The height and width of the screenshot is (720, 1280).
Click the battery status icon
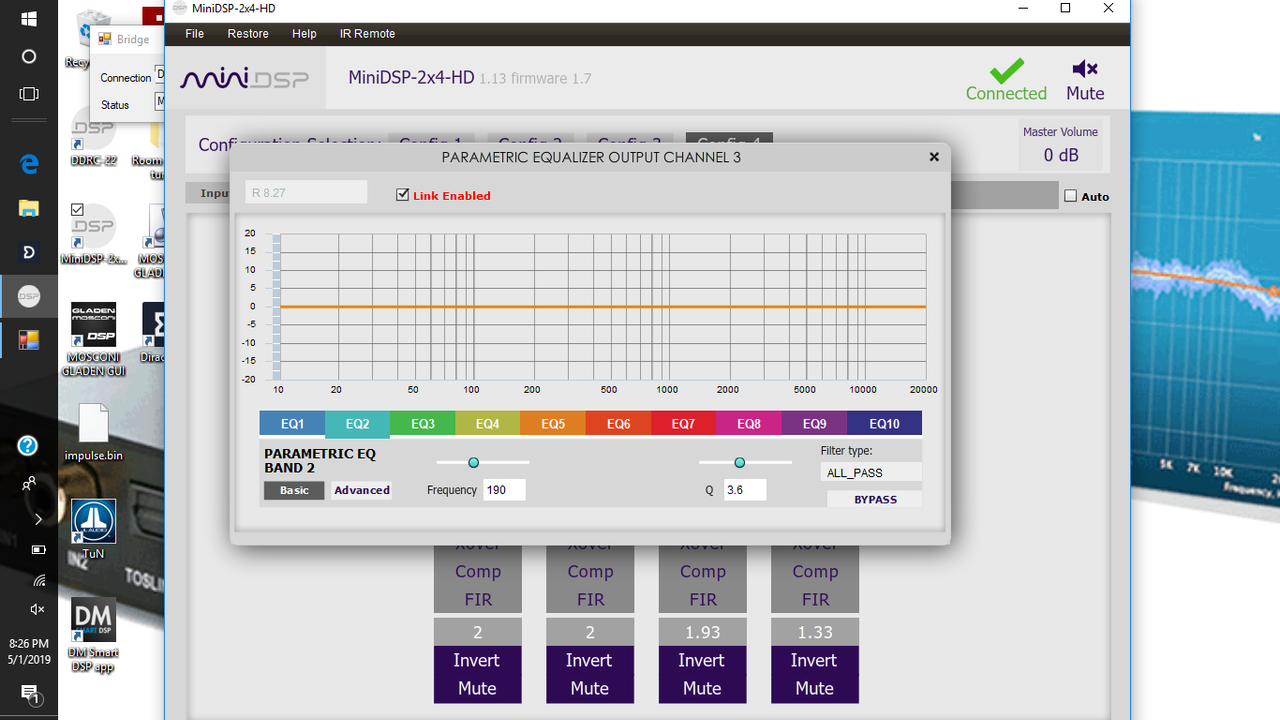pyautogui.click(x=38, y=549)
